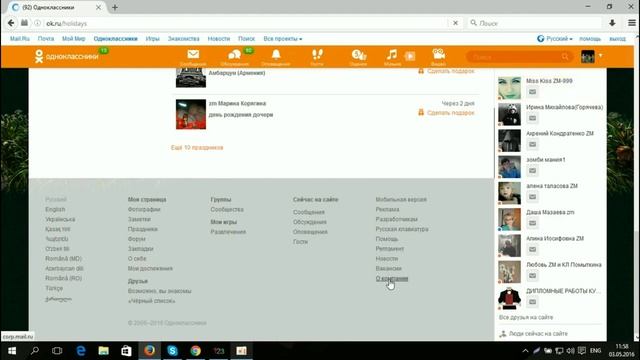
Task: Open Mail.Ru link in the top bar
Action: pyautogui.click(x=20, y=39)
